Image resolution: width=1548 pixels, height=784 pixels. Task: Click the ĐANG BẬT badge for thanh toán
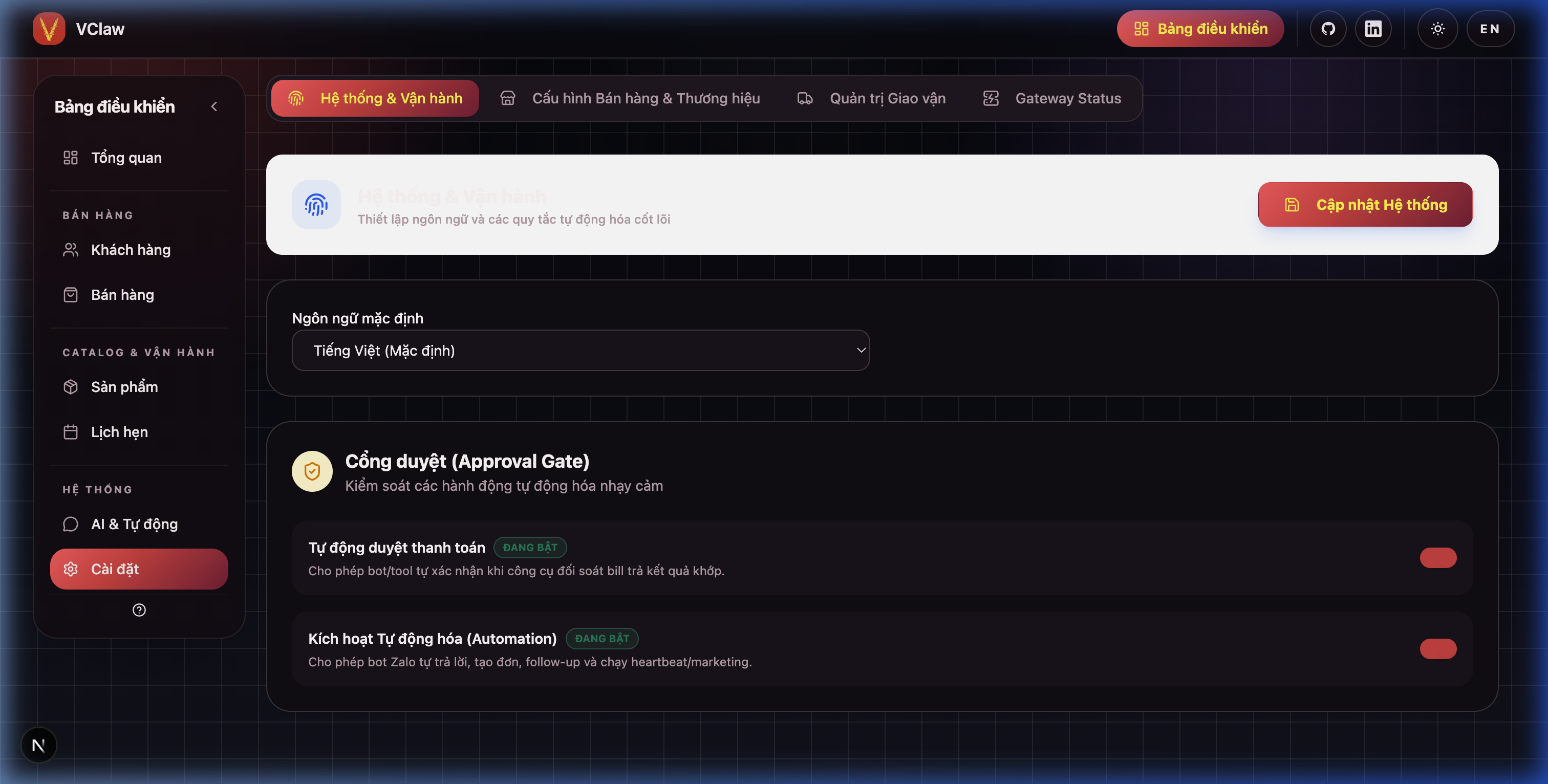(530, 547)
